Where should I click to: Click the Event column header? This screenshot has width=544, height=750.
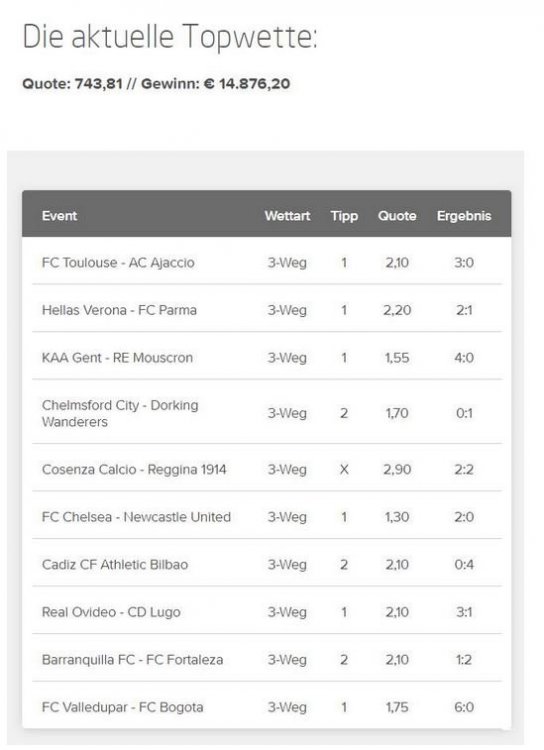click(x=59, y=216)
